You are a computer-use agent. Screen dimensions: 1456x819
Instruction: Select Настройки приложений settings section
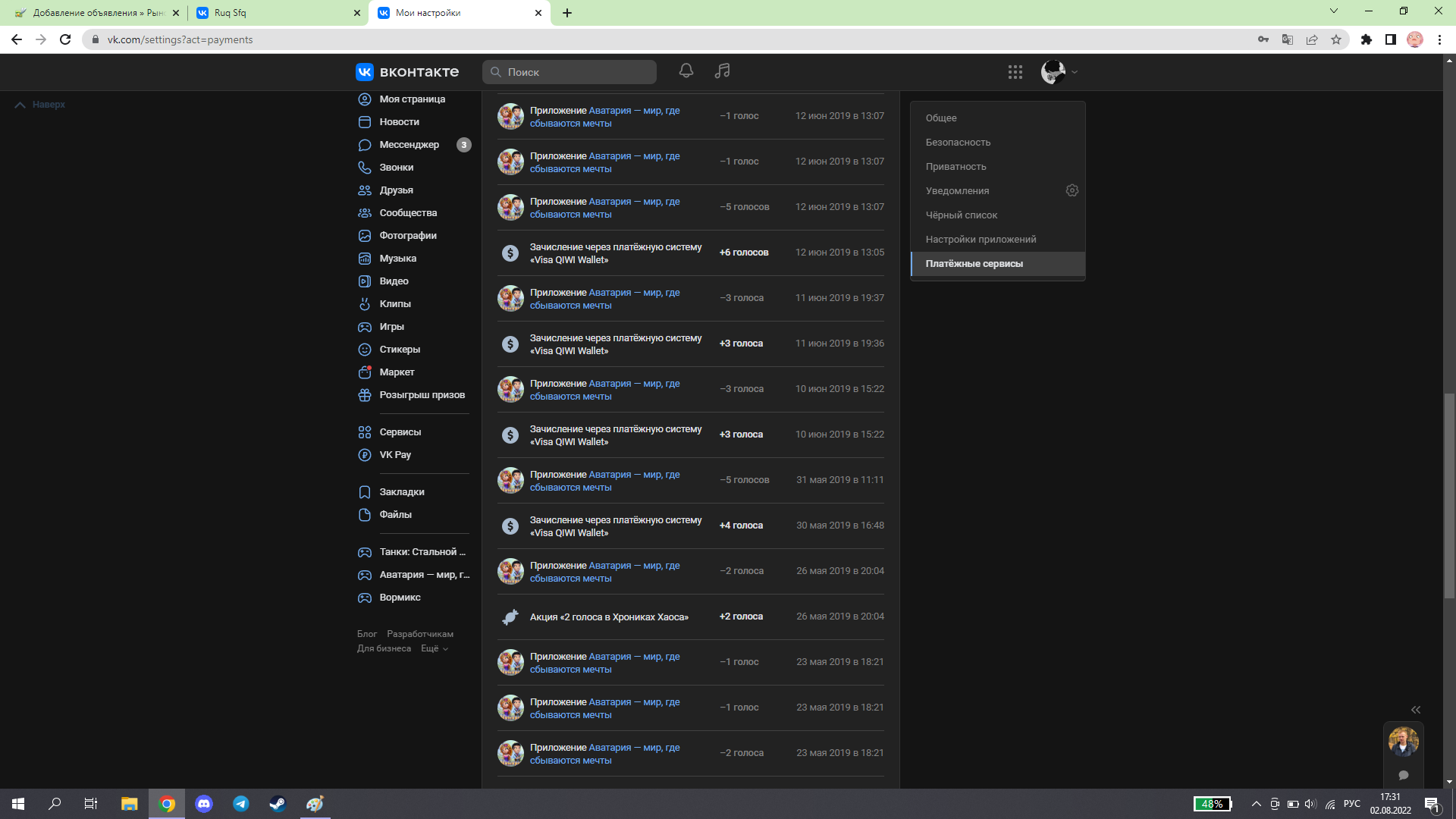[x=997, y=239]
